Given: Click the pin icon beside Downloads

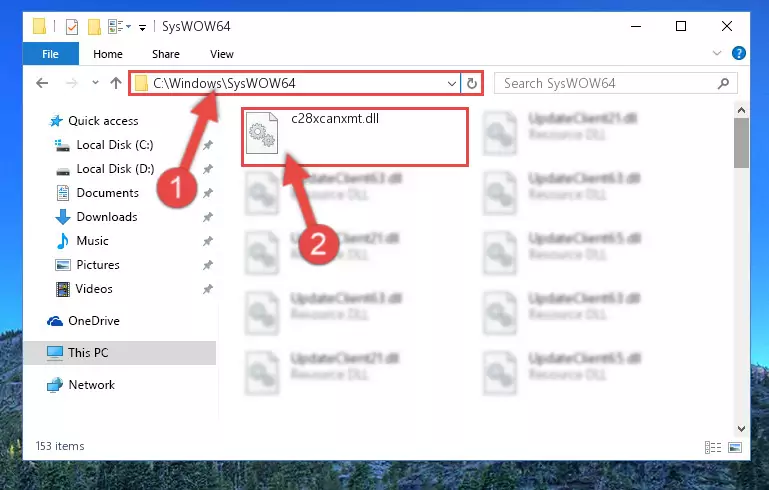Looking at the screenshot, I should point(208,217).
